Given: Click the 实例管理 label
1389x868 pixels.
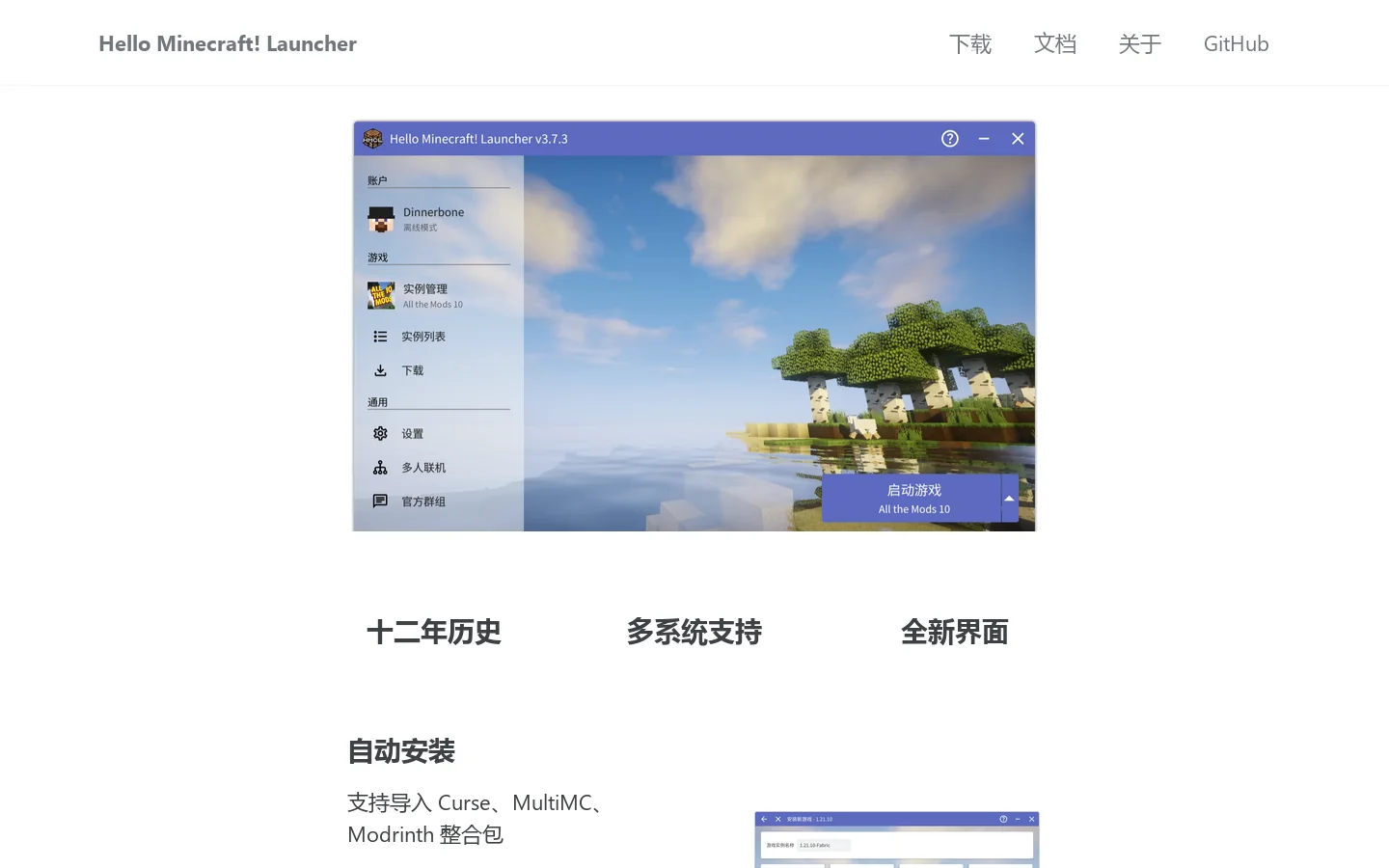Looking at the screenshot, I should tap(425, 289).
